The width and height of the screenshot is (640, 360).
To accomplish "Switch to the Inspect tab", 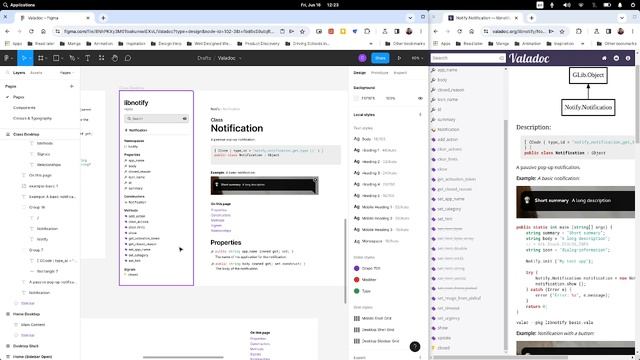I will pyautogui.click(x=400, y=73).
